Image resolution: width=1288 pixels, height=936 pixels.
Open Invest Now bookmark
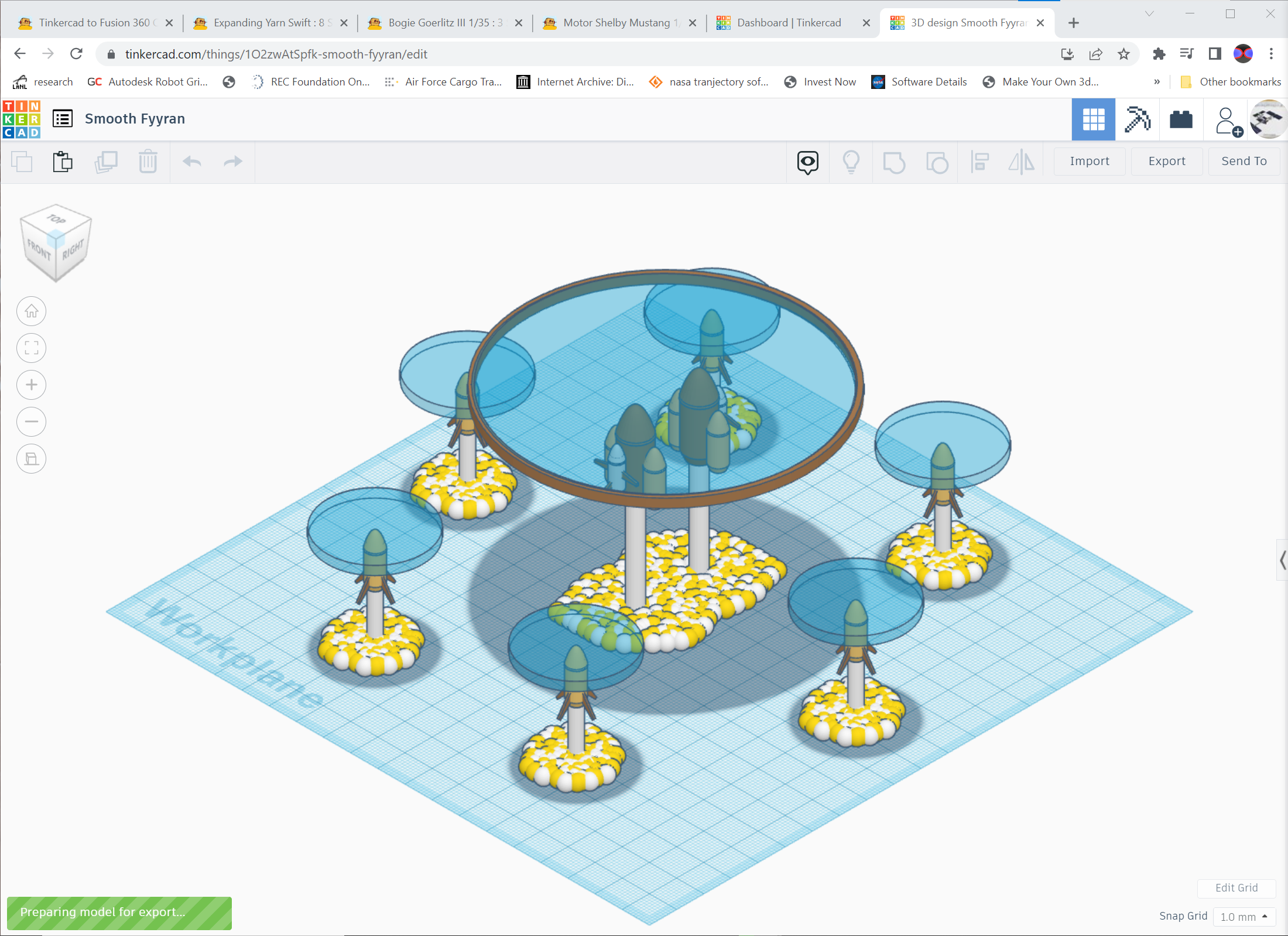[820, 82]
